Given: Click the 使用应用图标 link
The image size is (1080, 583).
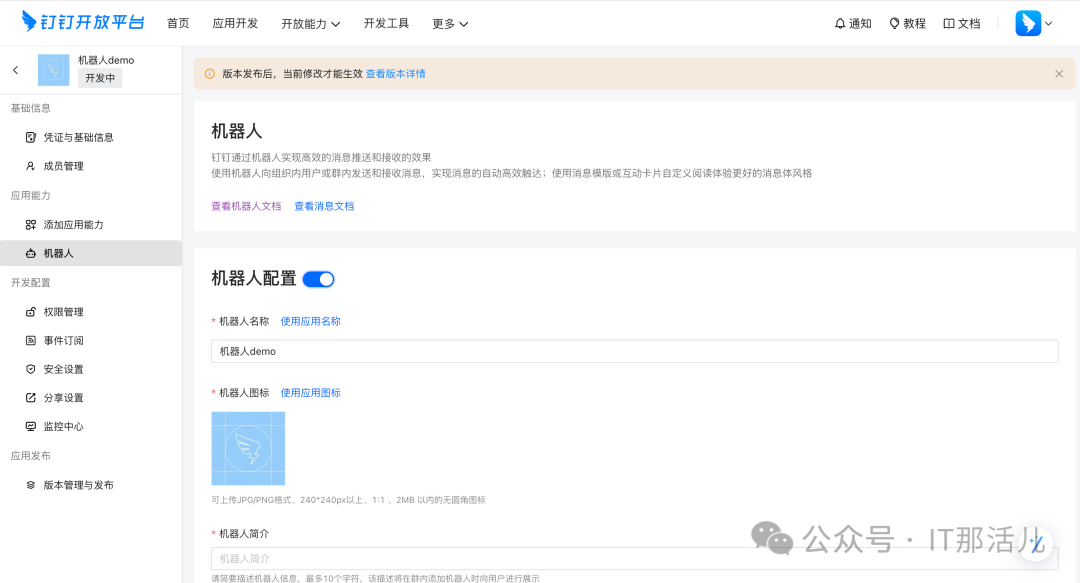Looking at the screenshot, I should click(x=310, y=393).
